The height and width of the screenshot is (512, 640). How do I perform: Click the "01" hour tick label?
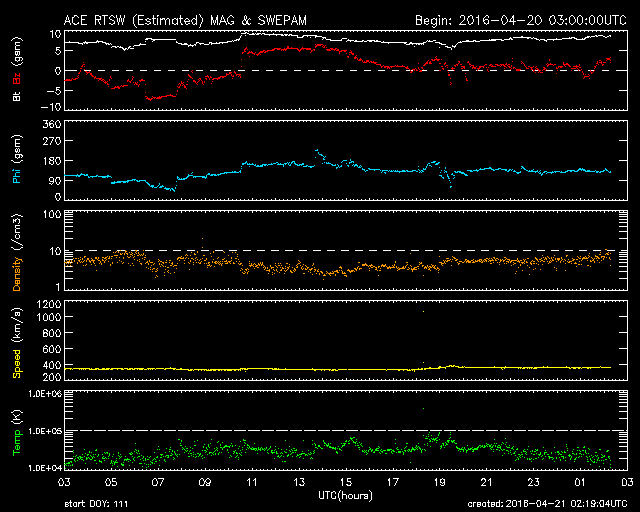(x=580, y=482)
